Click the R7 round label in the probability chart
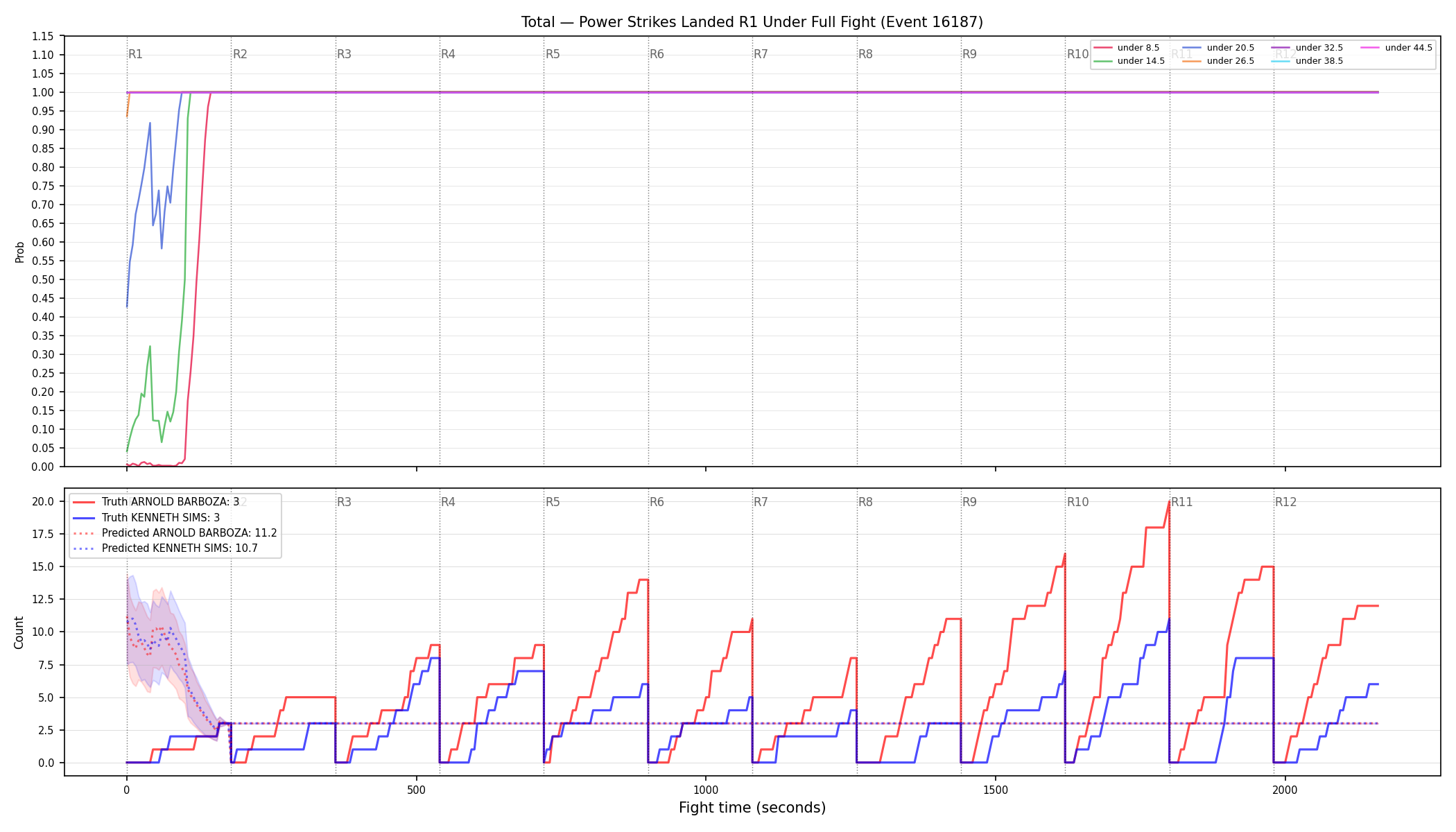 pyautogui.click(x=761, y=54)
